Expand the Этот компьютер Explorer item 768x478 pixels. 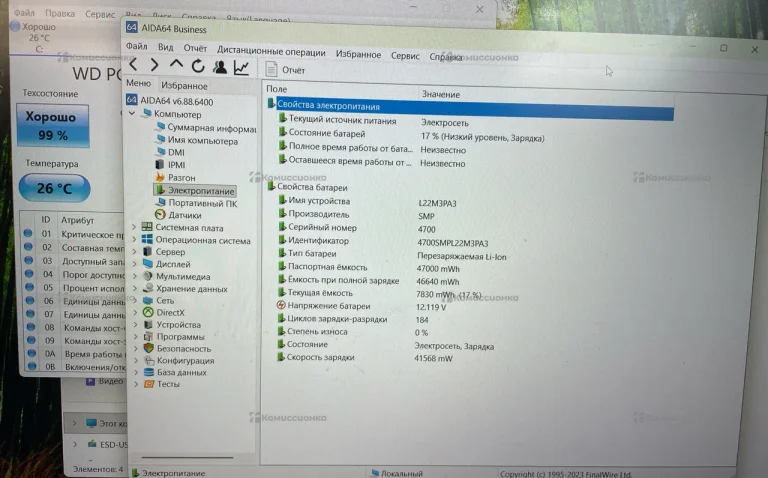(74, 423)
